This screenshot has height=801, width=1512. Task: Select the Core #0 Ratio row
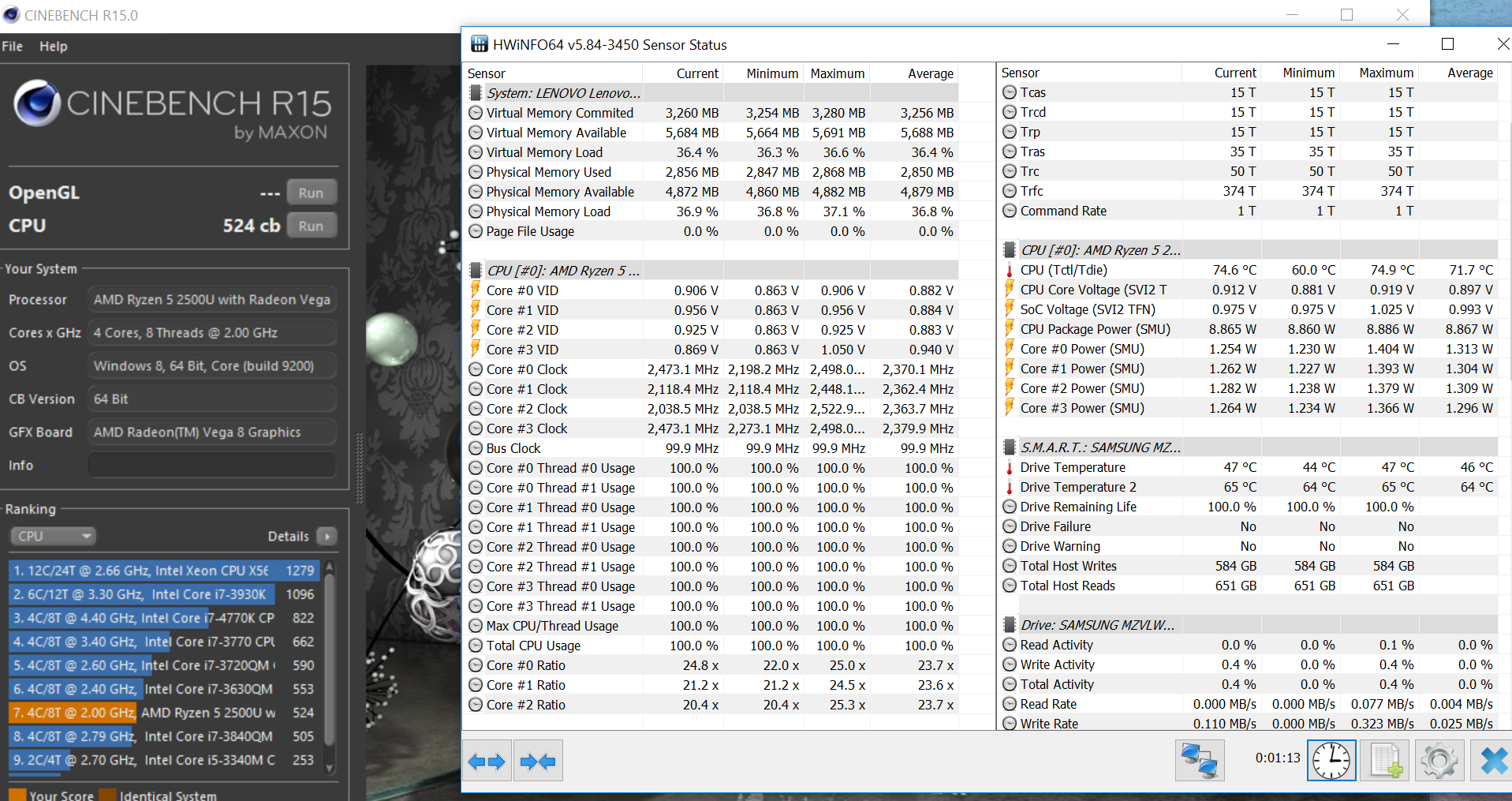[x=711, y=665]
